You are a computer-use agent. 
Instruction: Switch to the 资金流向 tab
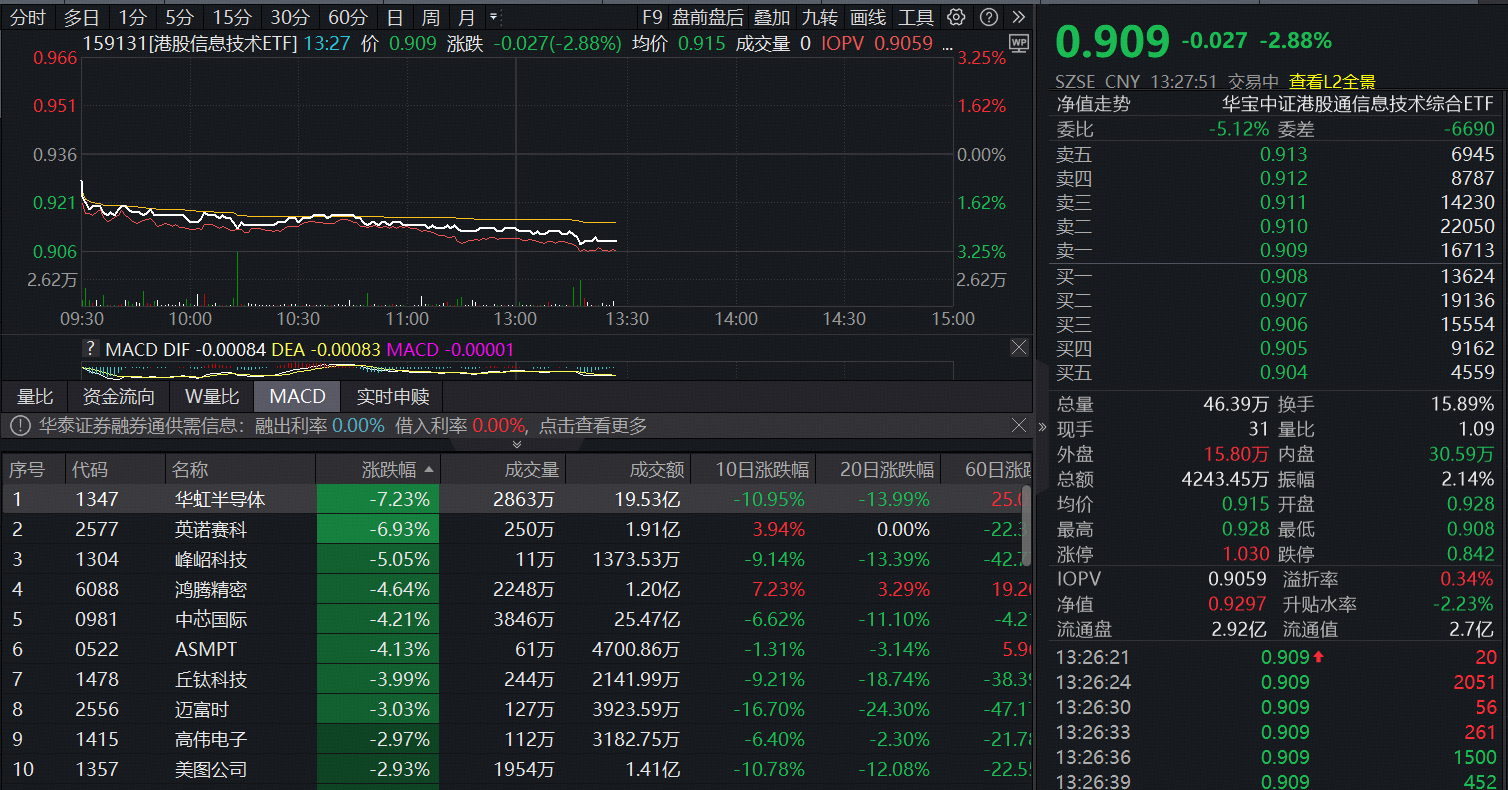point(118,396)
